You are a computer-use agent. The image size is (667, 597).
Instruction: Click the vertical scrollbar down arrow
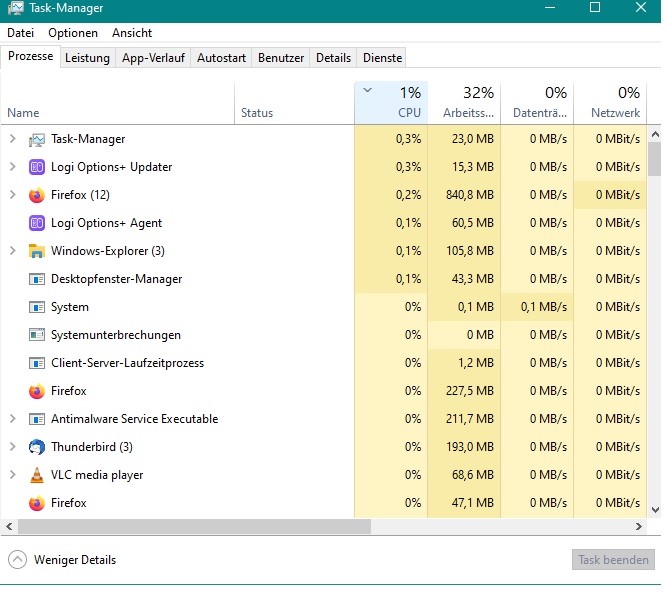point(655,510)
